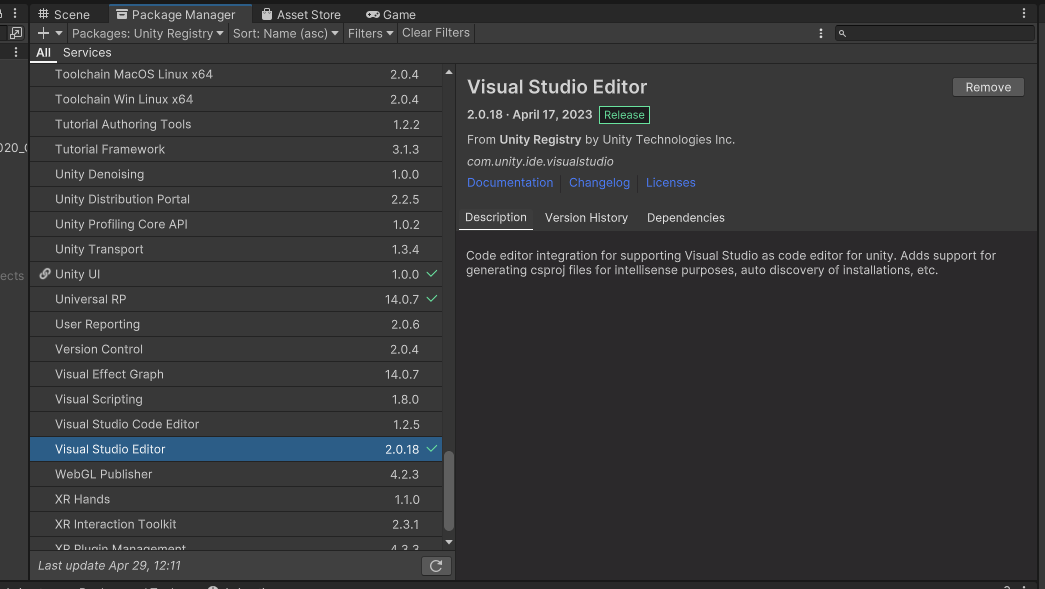Open the Changelog link
This screenshot has height=589, width=1045.
599,183
